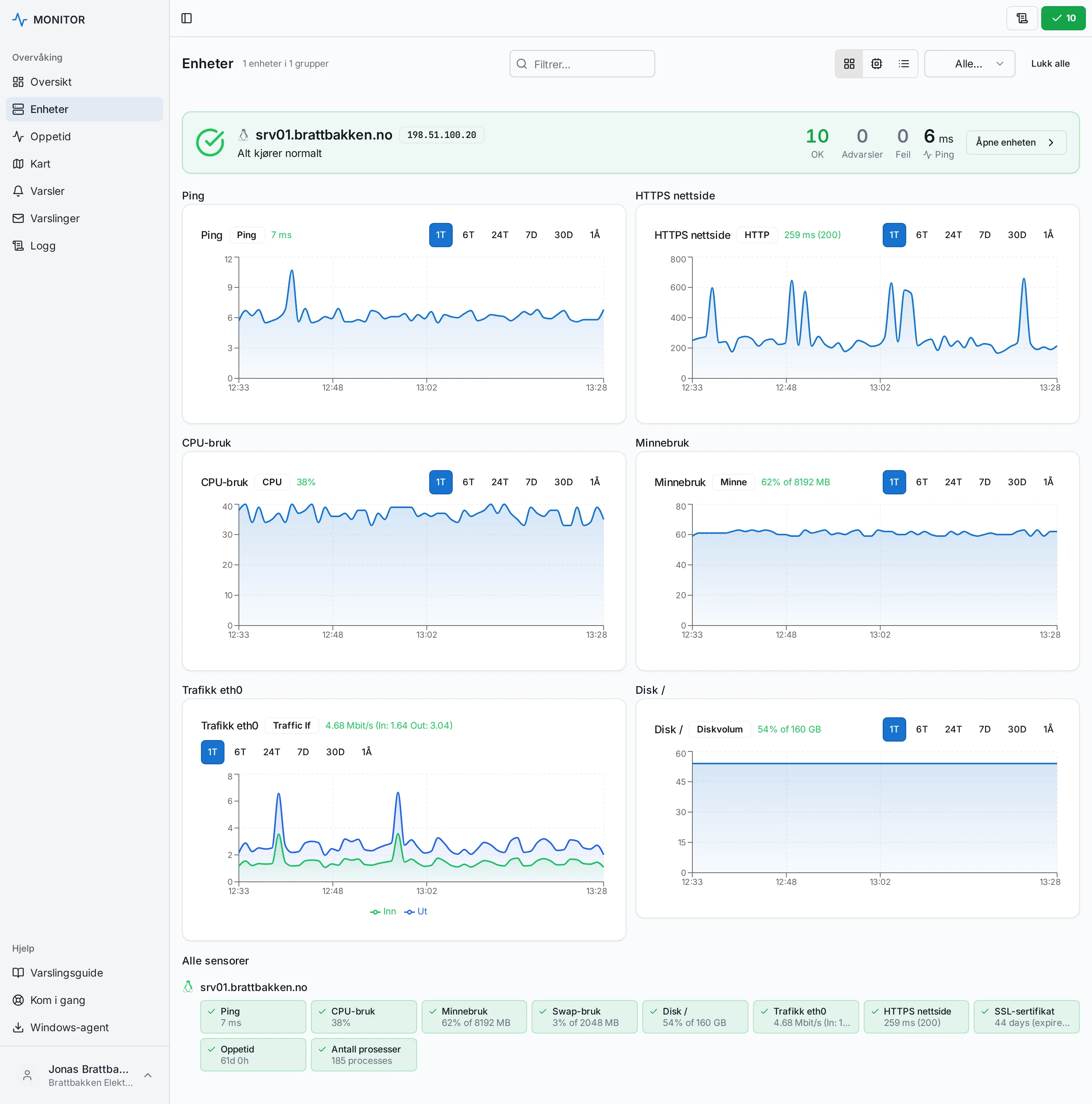Open the Swap-bruk sensor tile
The height and width of the screenshot is (1104, 1092).
pos(585,1016)
